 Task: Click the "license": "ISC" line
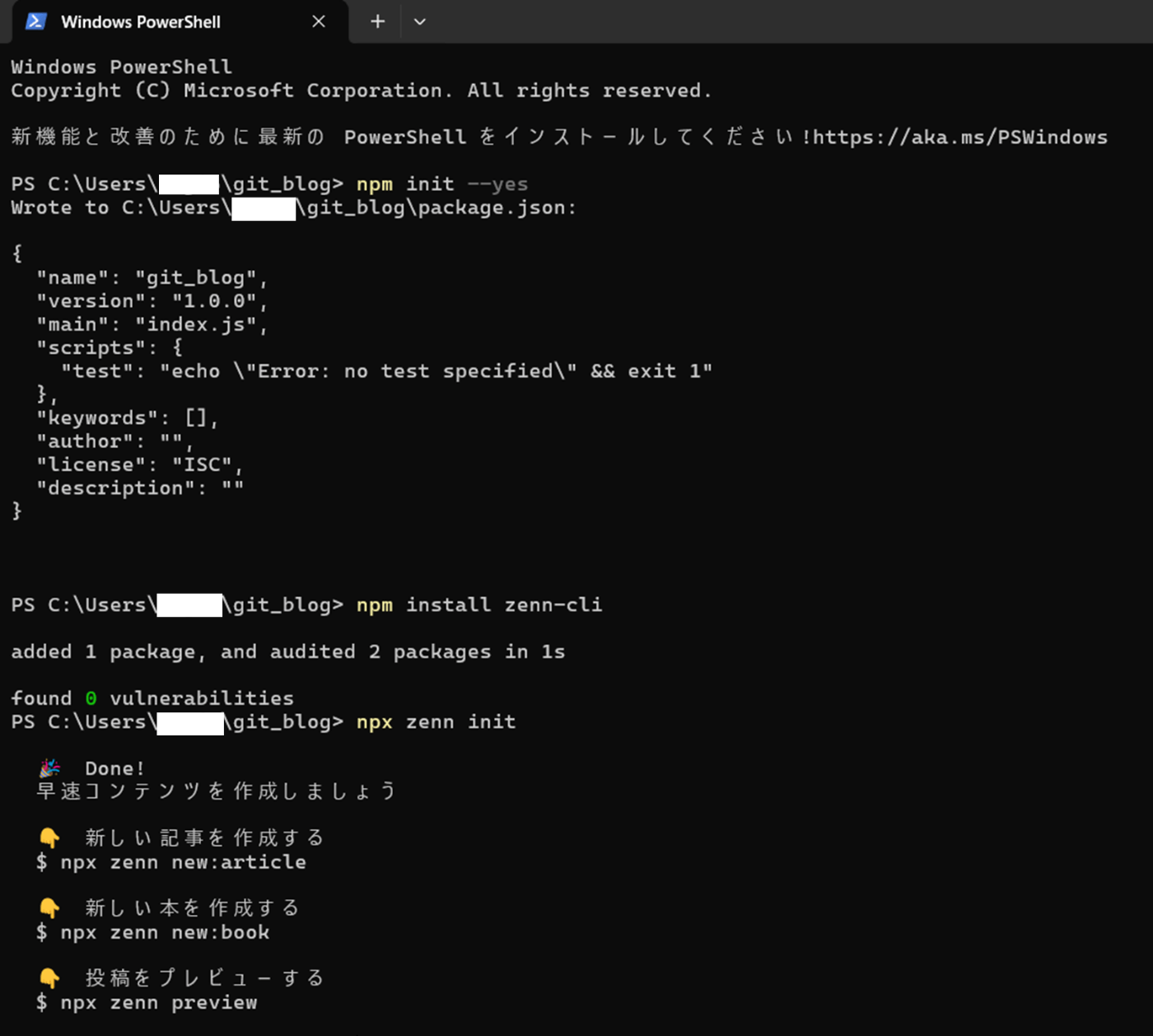140,464
